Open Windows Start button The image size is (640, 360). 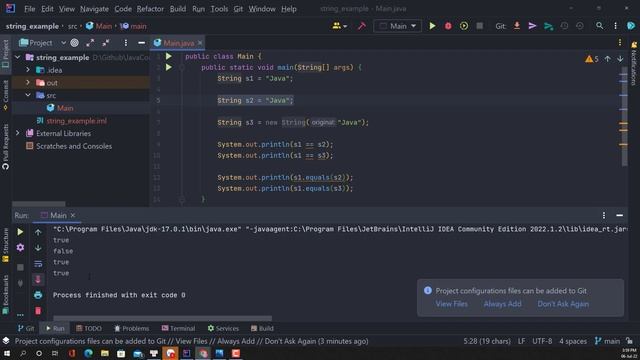click(x=7, y=353)
